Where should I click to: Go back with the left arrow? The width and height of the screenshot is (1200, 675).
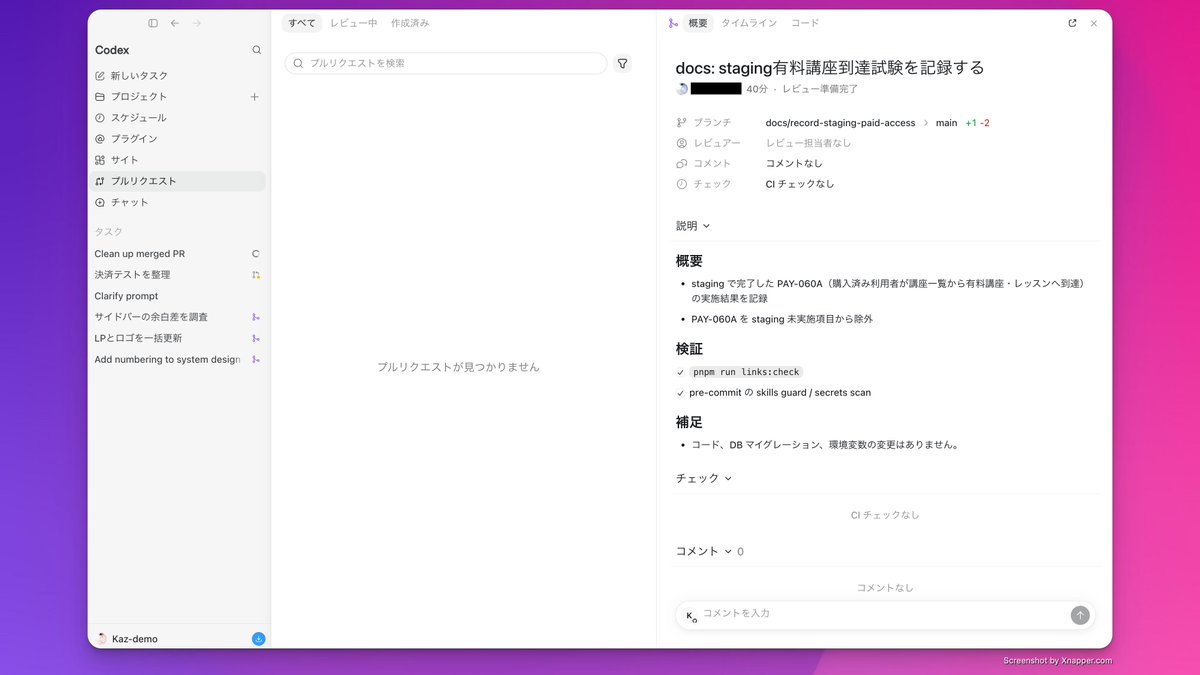tap(175, 23)
